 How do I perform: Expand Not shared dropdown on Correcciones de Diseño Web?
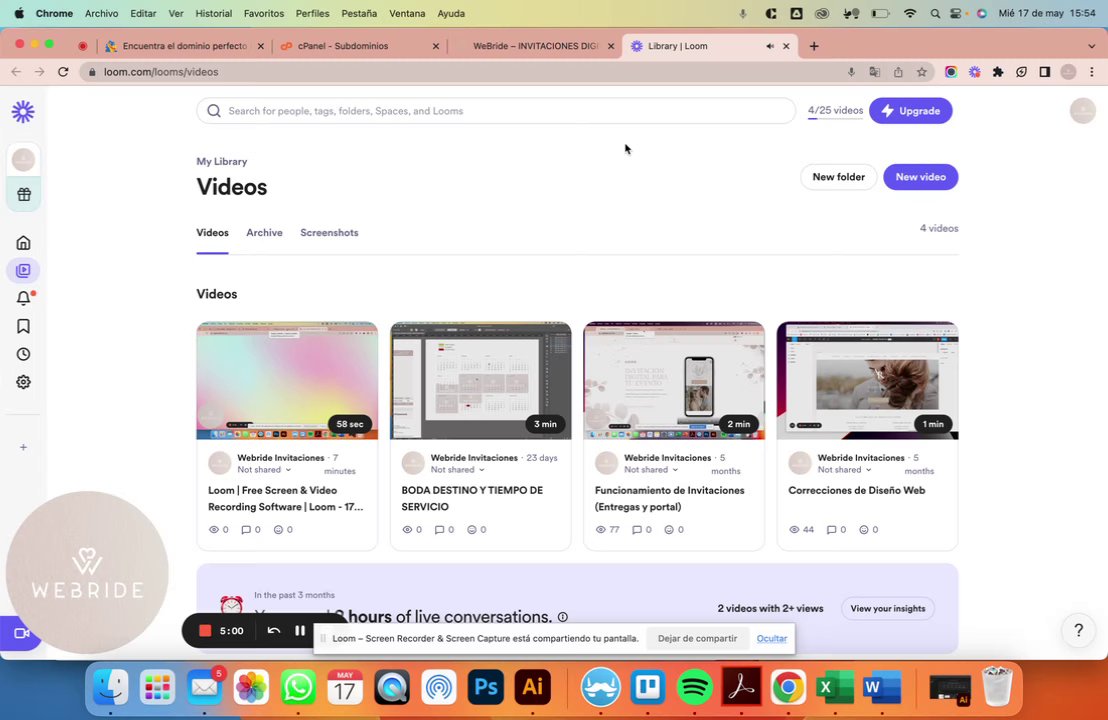click(x=844, y=470)
